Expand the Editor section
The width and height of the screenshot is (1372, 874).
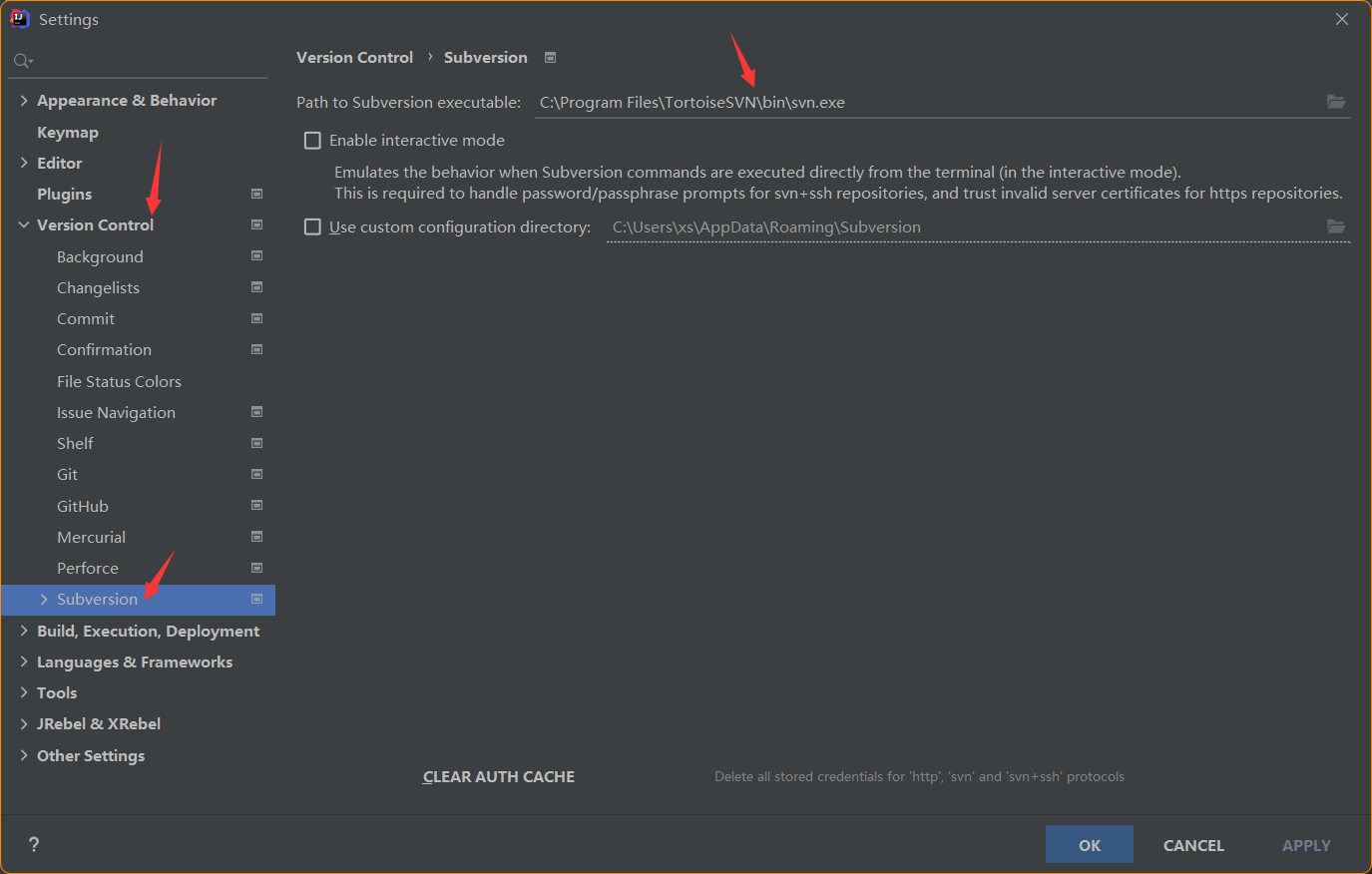24,163
